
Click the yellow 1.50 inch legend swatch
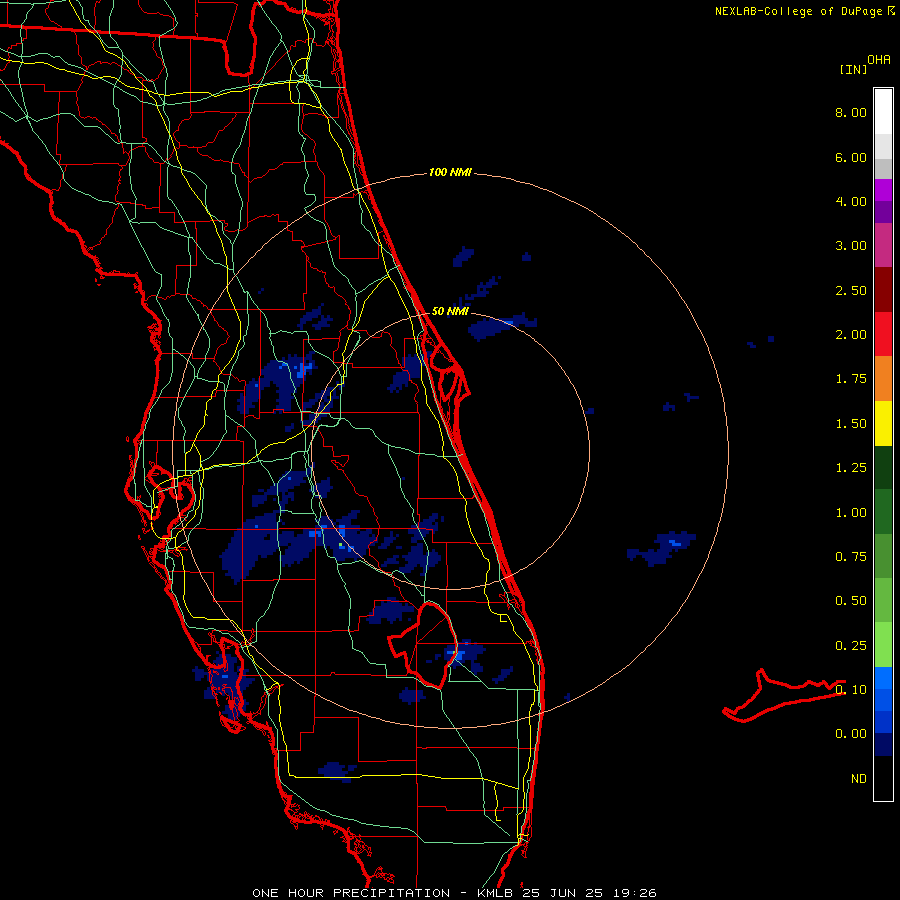pos(883,423)
